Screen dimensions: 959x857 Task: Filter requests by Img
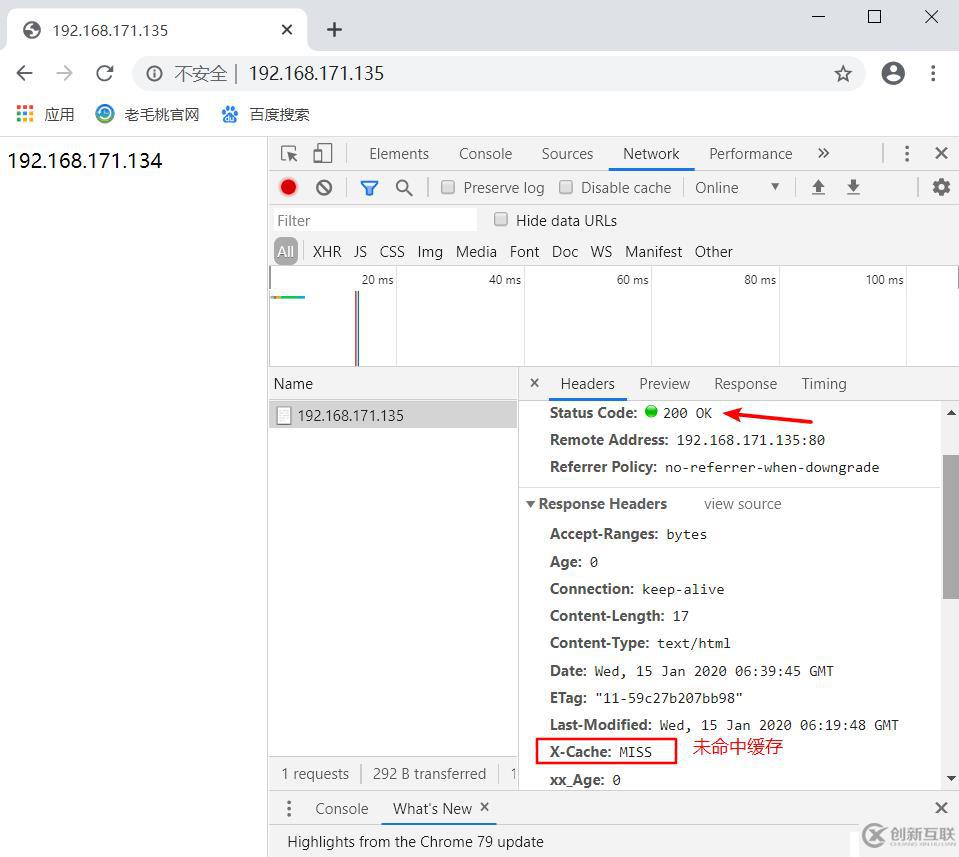(430, 251)
